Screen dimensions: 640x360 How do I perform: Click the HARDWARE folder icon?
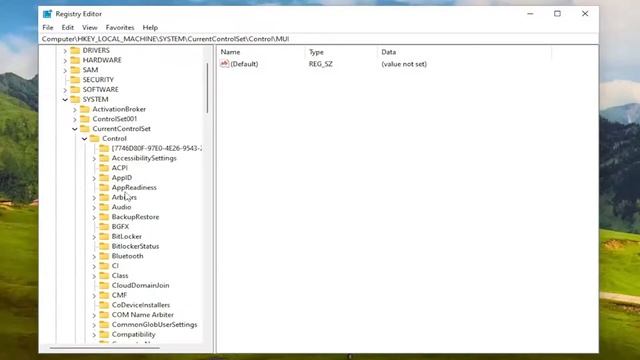pos(75,60)
